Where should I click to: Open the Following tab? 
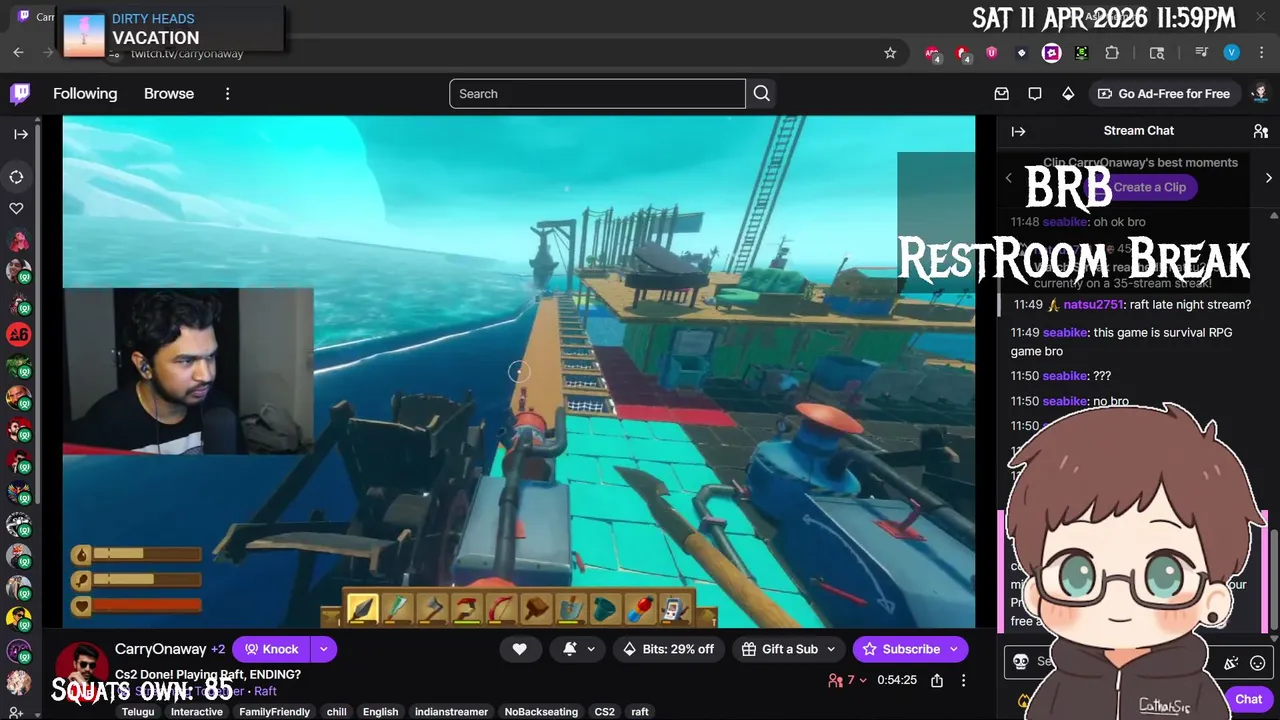pos(85,94)
